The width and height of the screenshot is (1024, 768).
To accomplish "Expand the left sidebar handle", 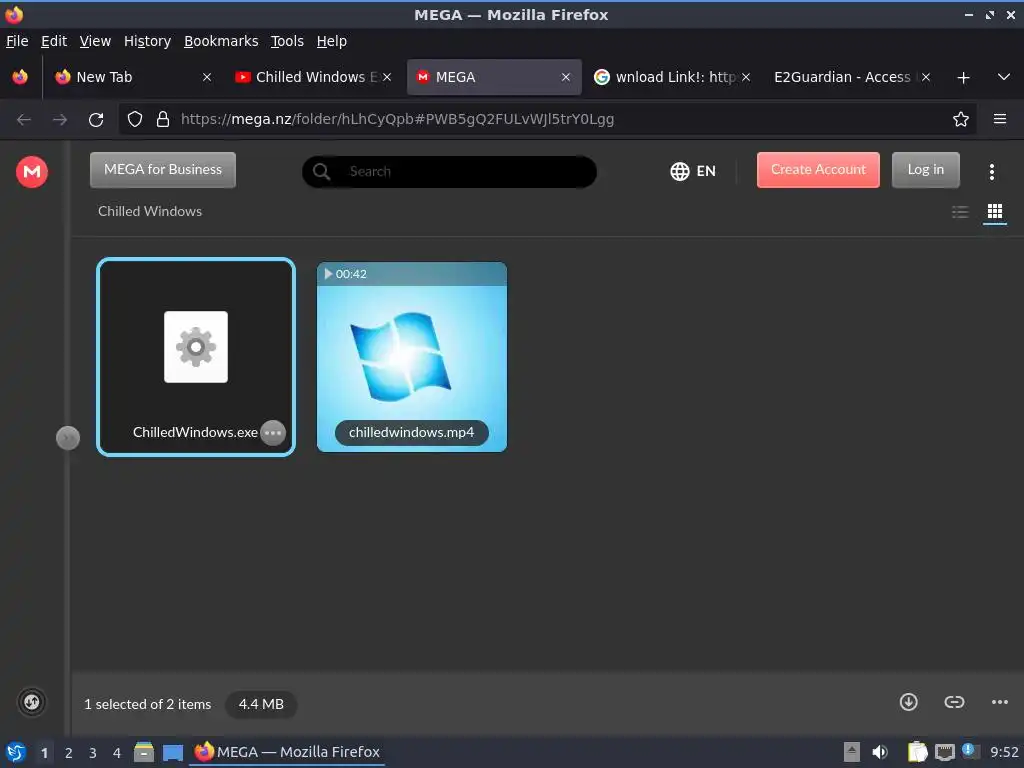I will pyautogui.click(x=68, y=438).
